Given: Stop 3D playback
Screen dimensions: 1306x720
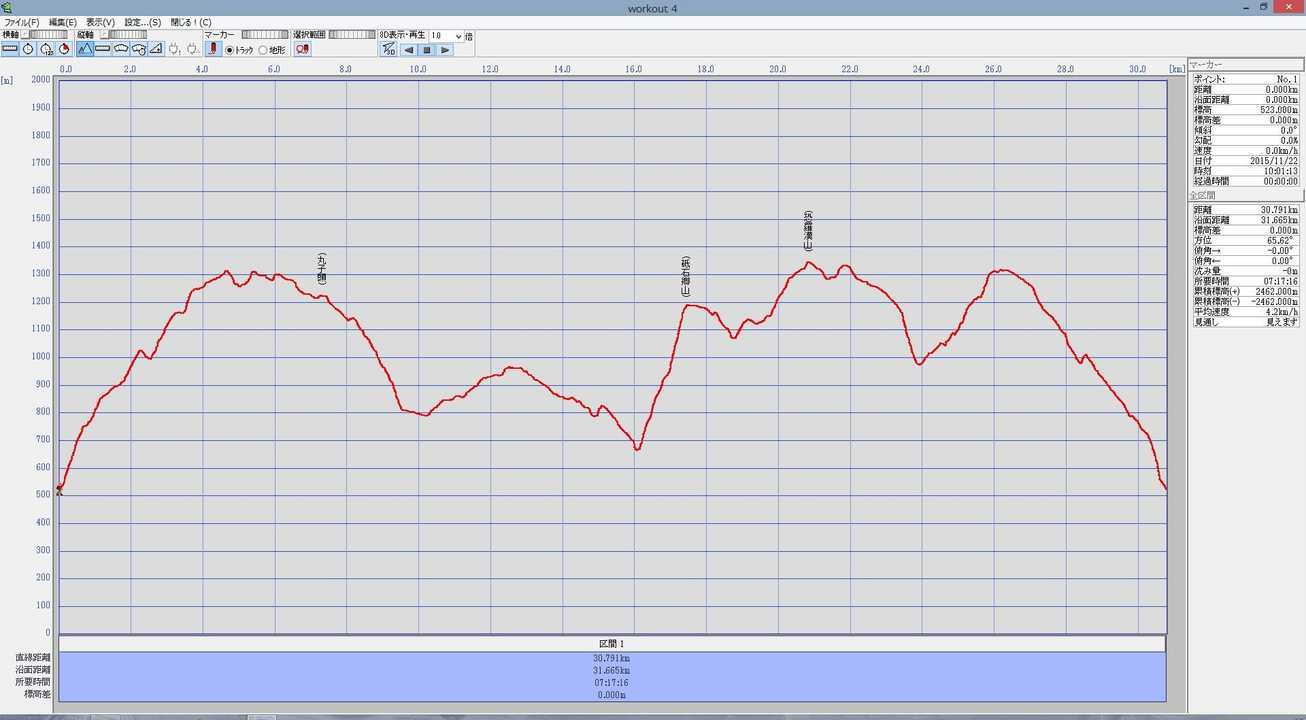Looking at the screenshot, I should tap(426, 50).
